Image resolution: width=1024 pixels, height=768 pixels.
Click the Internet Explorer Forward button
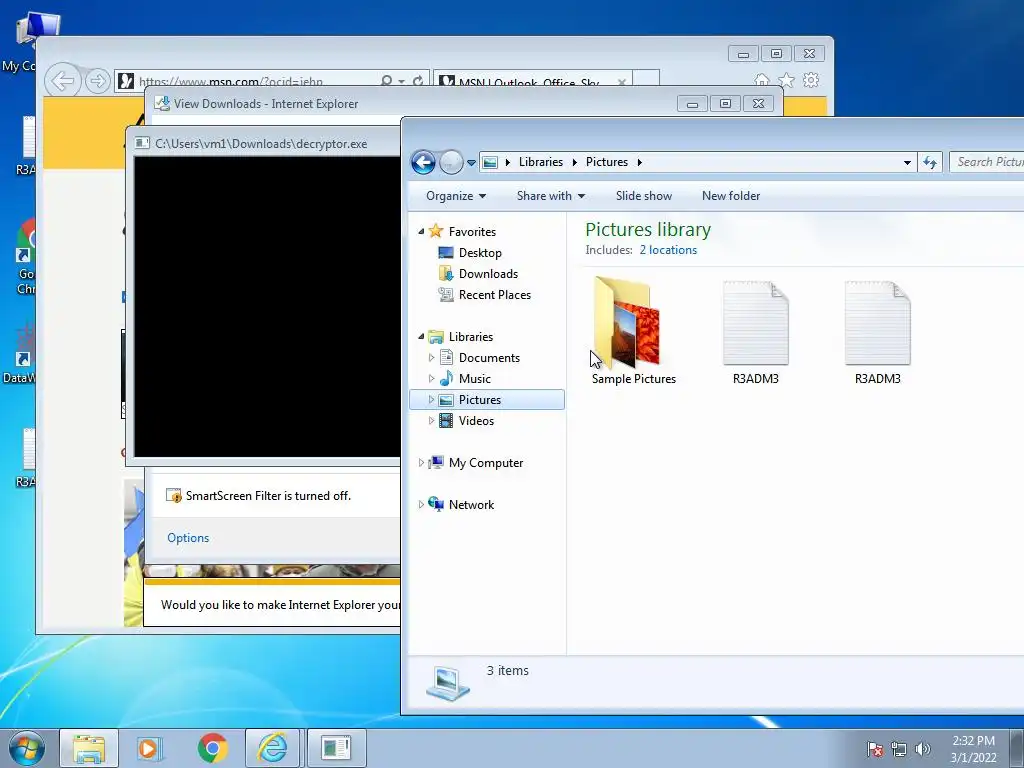click(x=97, y=81)
